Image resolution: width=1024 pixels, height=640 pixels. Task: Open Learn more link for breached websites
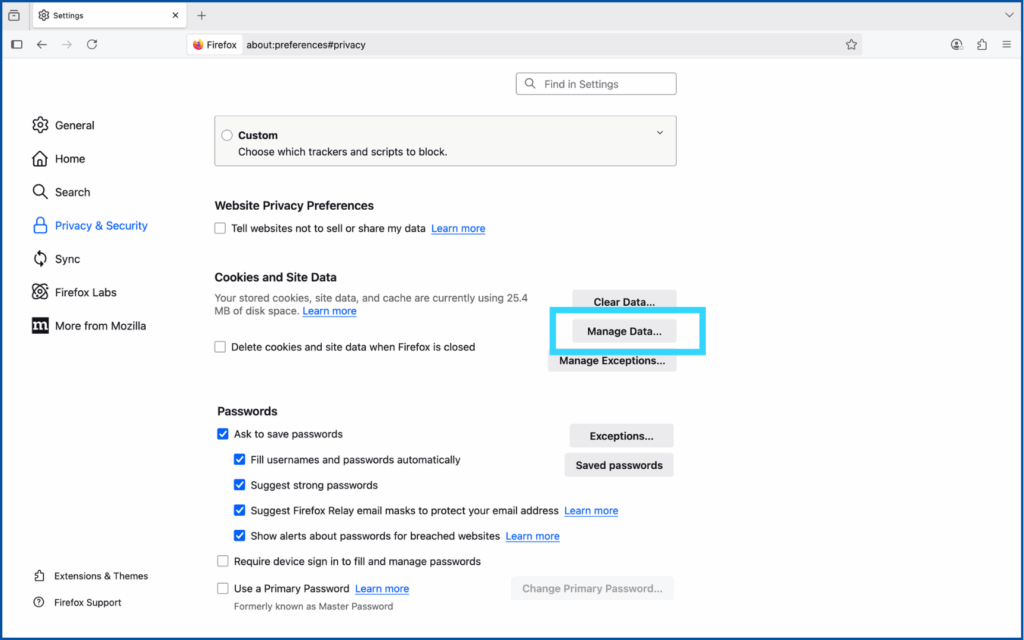click(532, 536)
